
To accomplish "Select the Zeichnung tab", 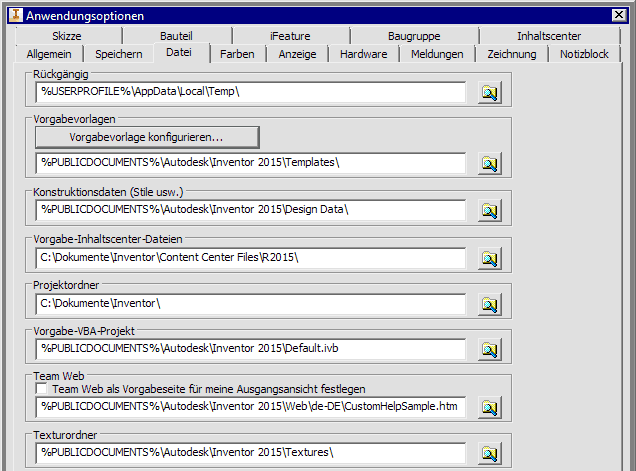I will click(511, 54).
